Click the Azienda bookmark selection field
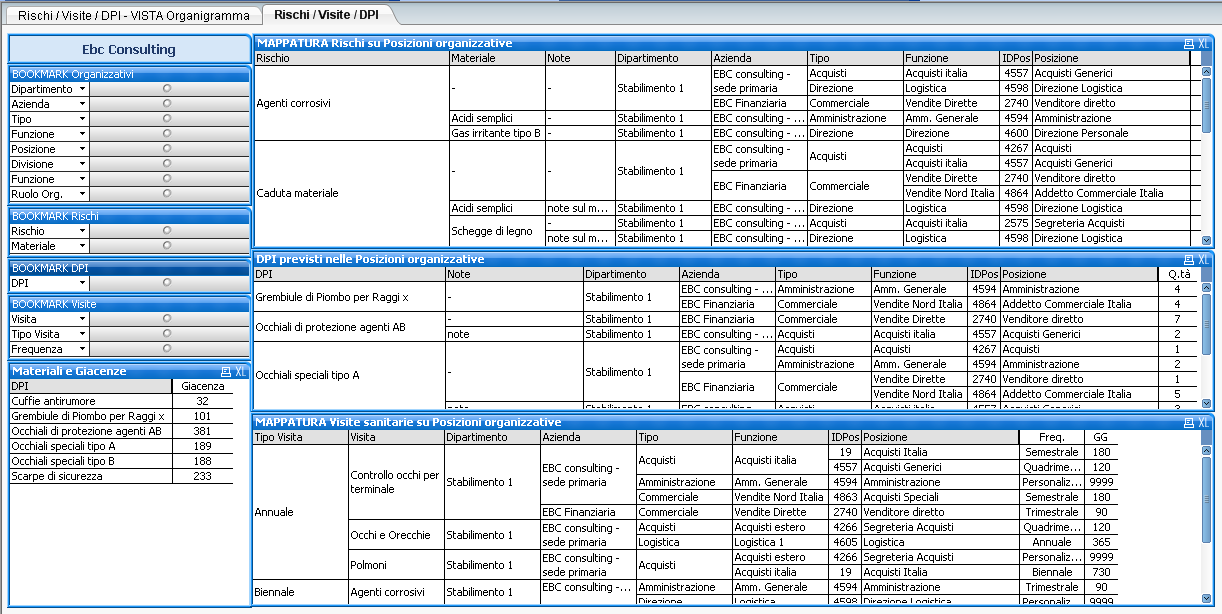Viewport: 1222px width, 614px height. (168, 104)
